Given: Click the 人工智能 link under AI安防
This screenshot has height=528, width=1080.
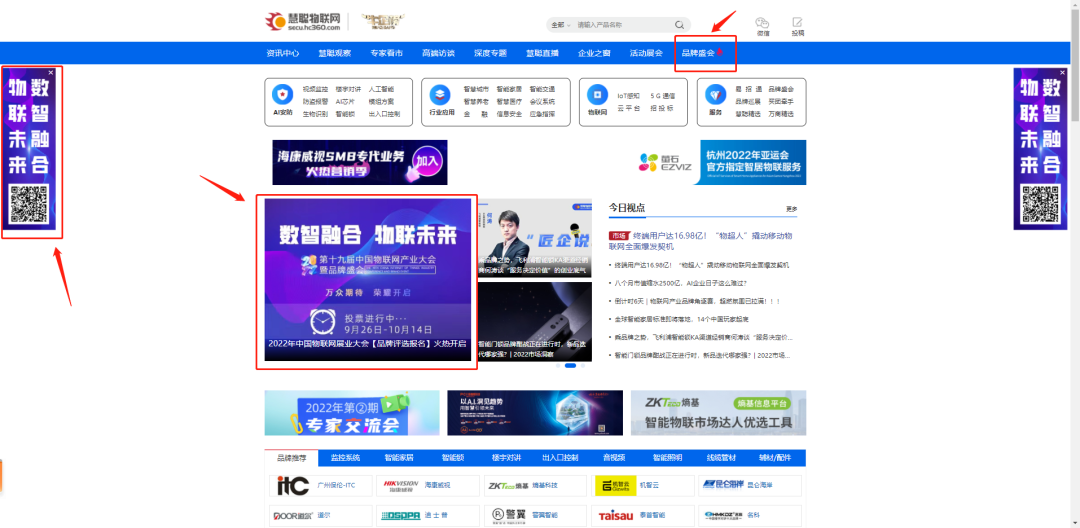Looking at the screenshot, I should pyautogui.click(x=381, y=89).
